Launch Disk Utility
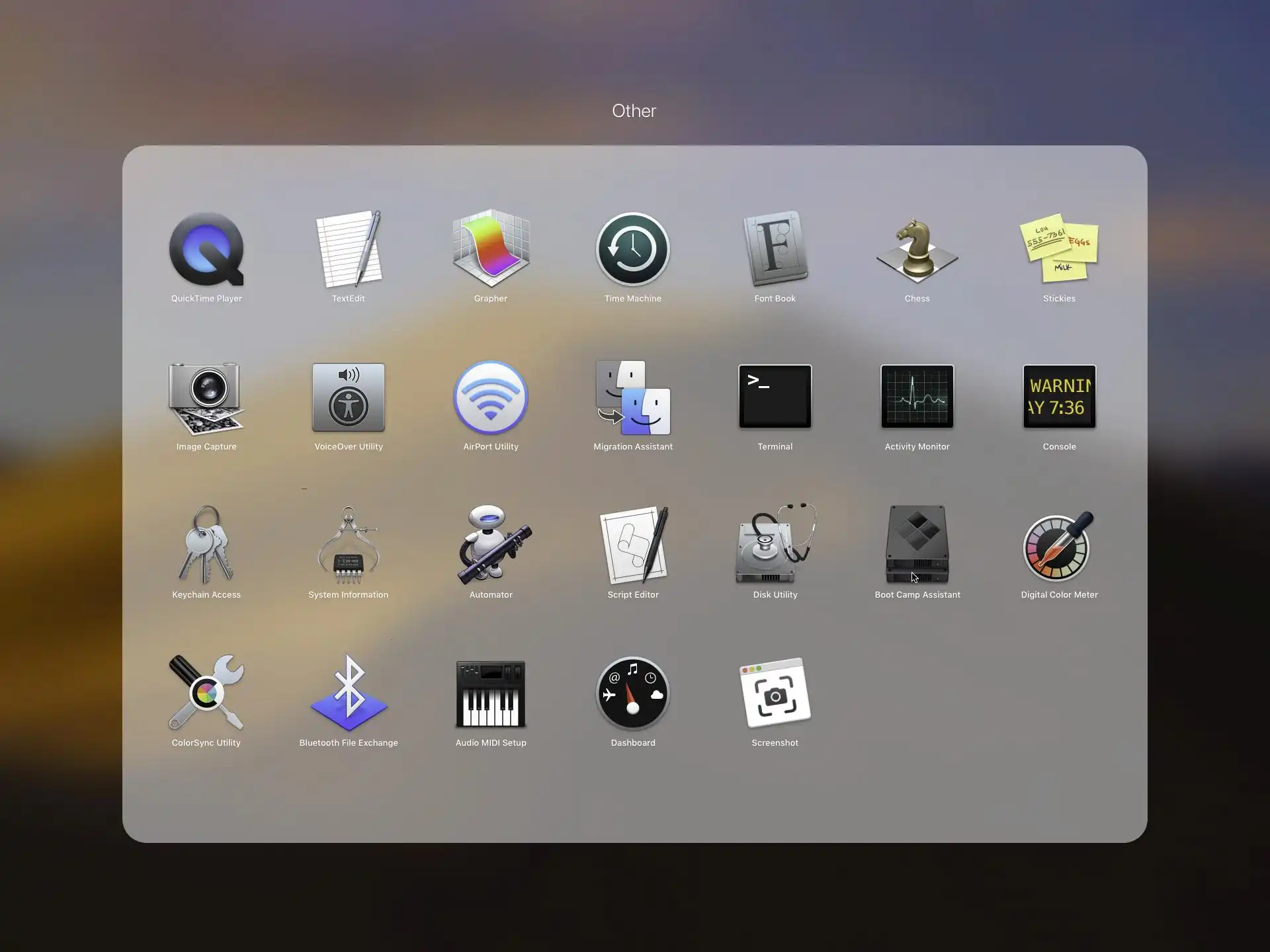The width and height of the screenshot is (1270, 952). click(x=775, y=545)
